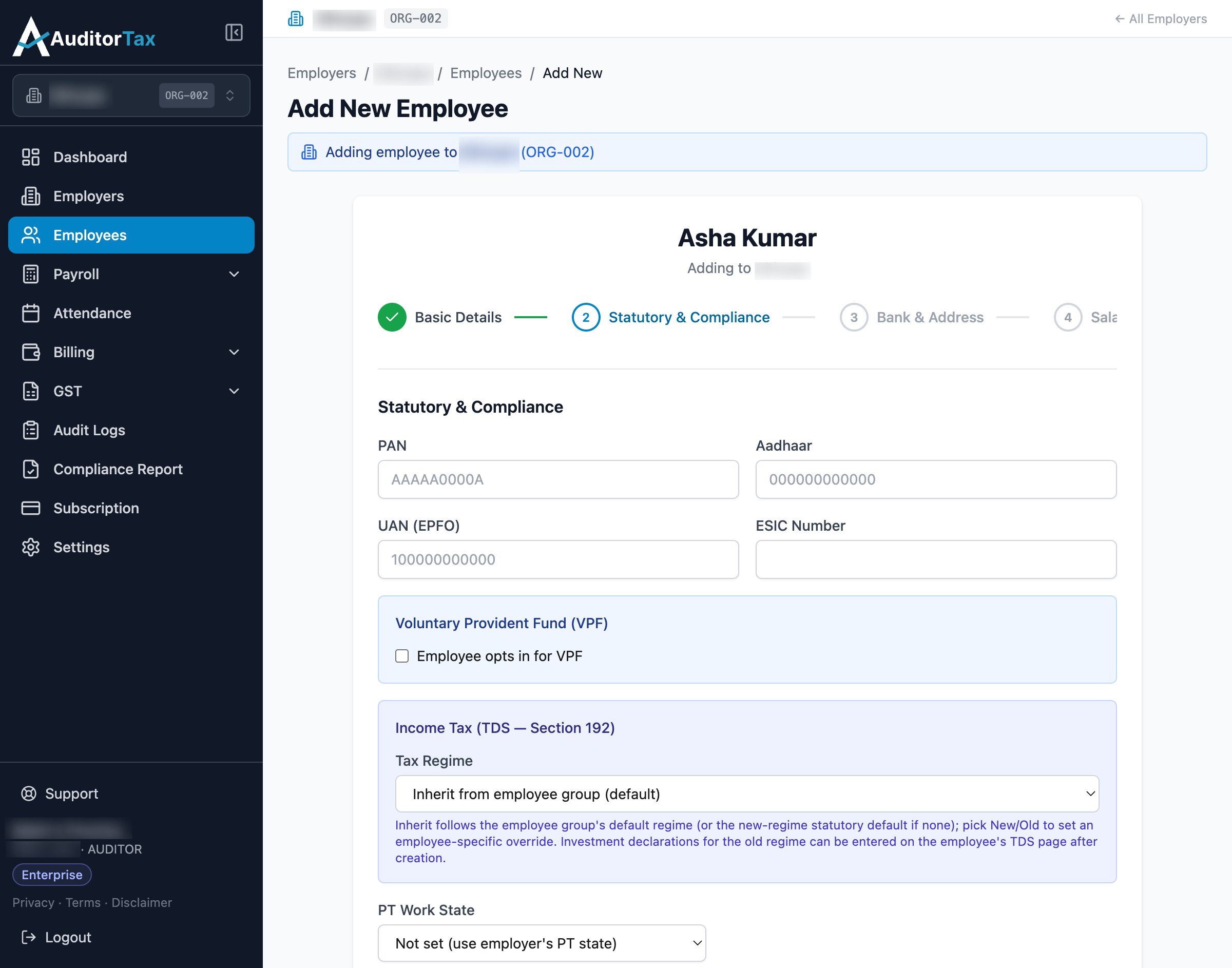Click the AuditorTax logo
Screen dimensions: 1232x968
coord(84,37)
